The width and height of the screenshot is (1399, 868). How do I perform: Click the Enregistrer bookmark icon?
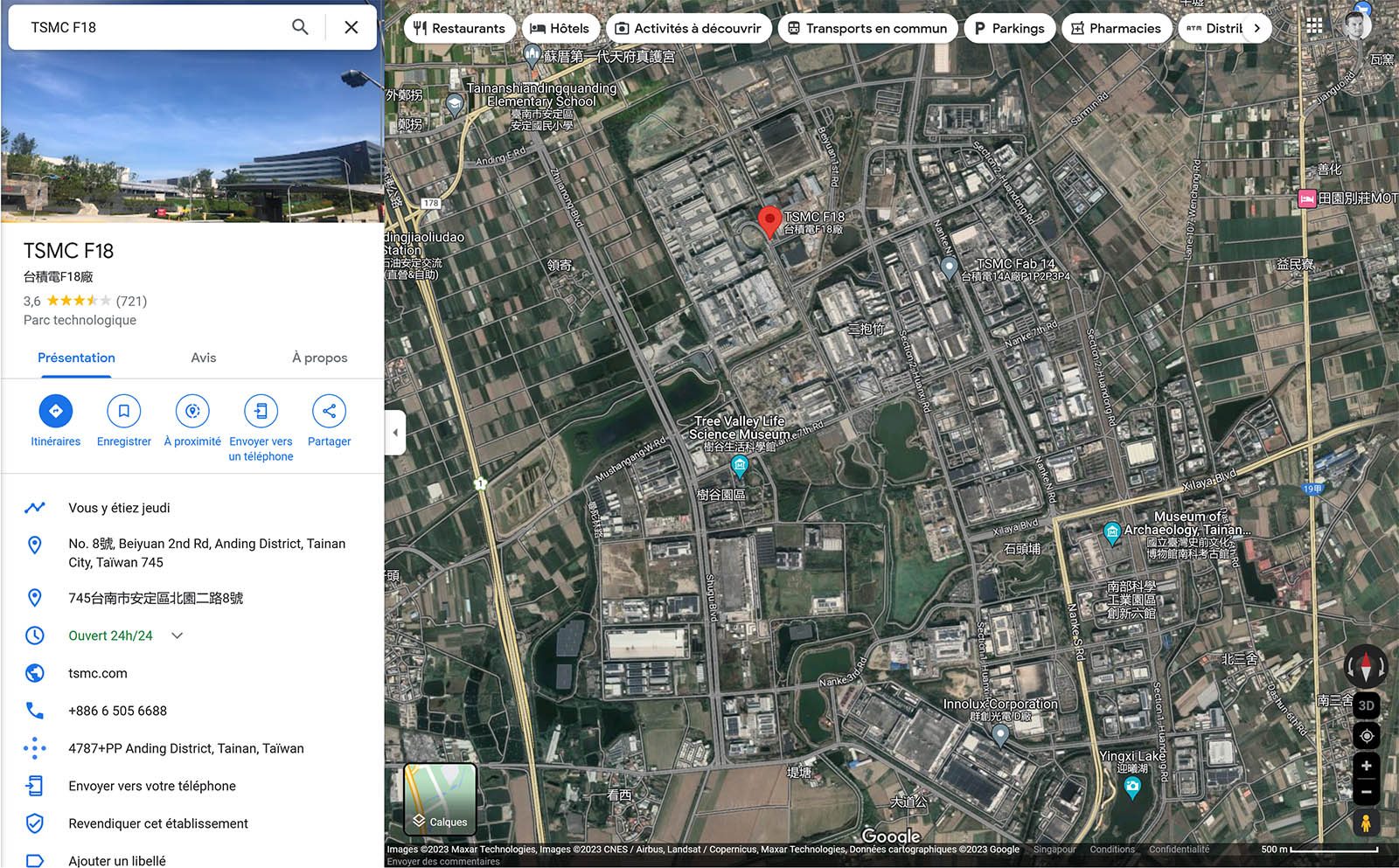(x=124, y=411)
